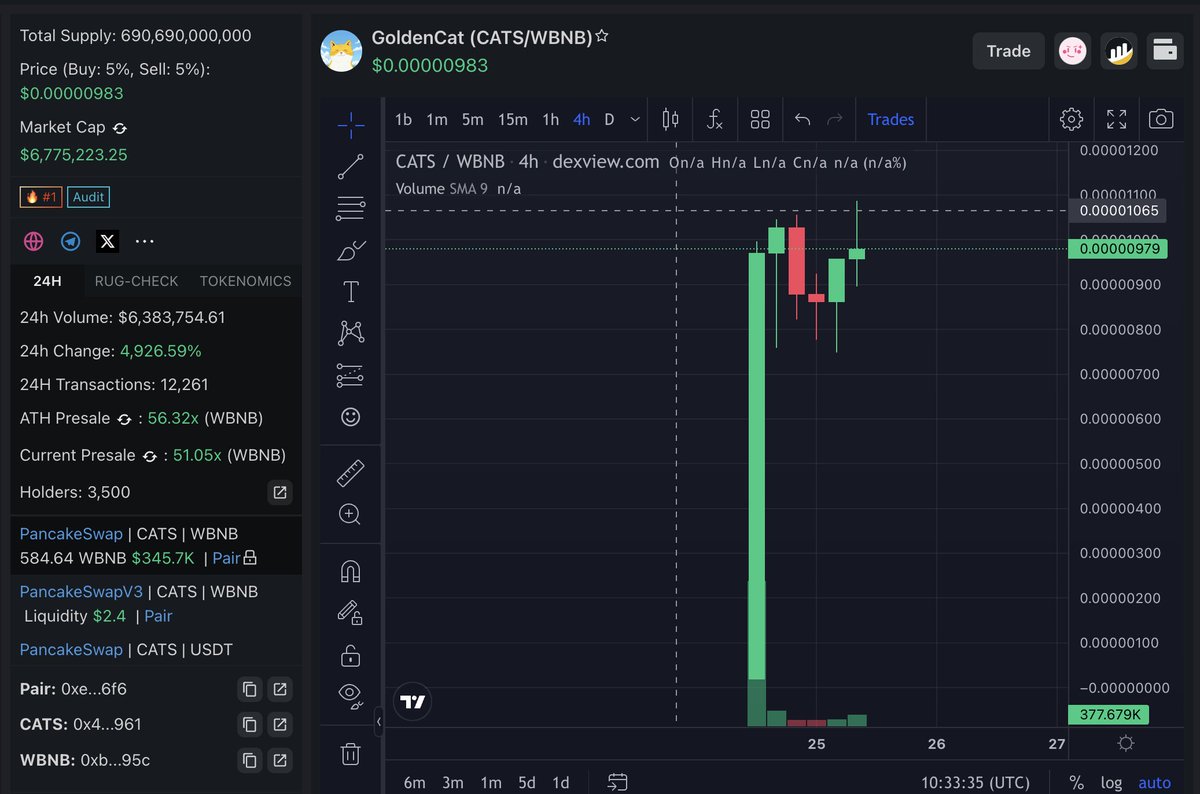
Task: Refresh the Market Cap value
Action: coord(120,128)
